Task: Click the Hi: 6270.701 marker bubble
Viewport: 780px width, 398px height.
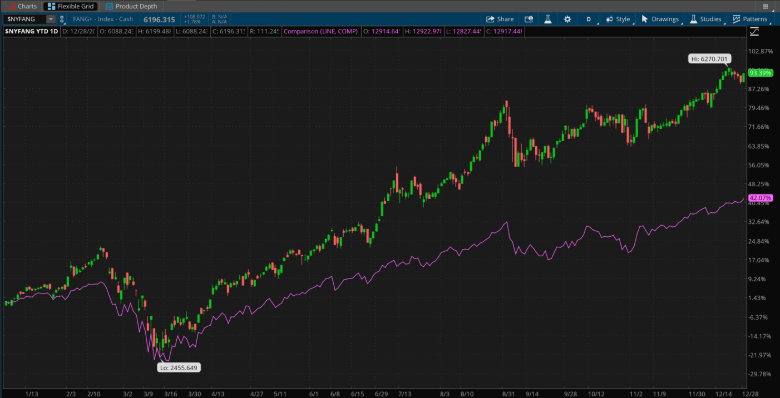Action: (x=709, y=59)
